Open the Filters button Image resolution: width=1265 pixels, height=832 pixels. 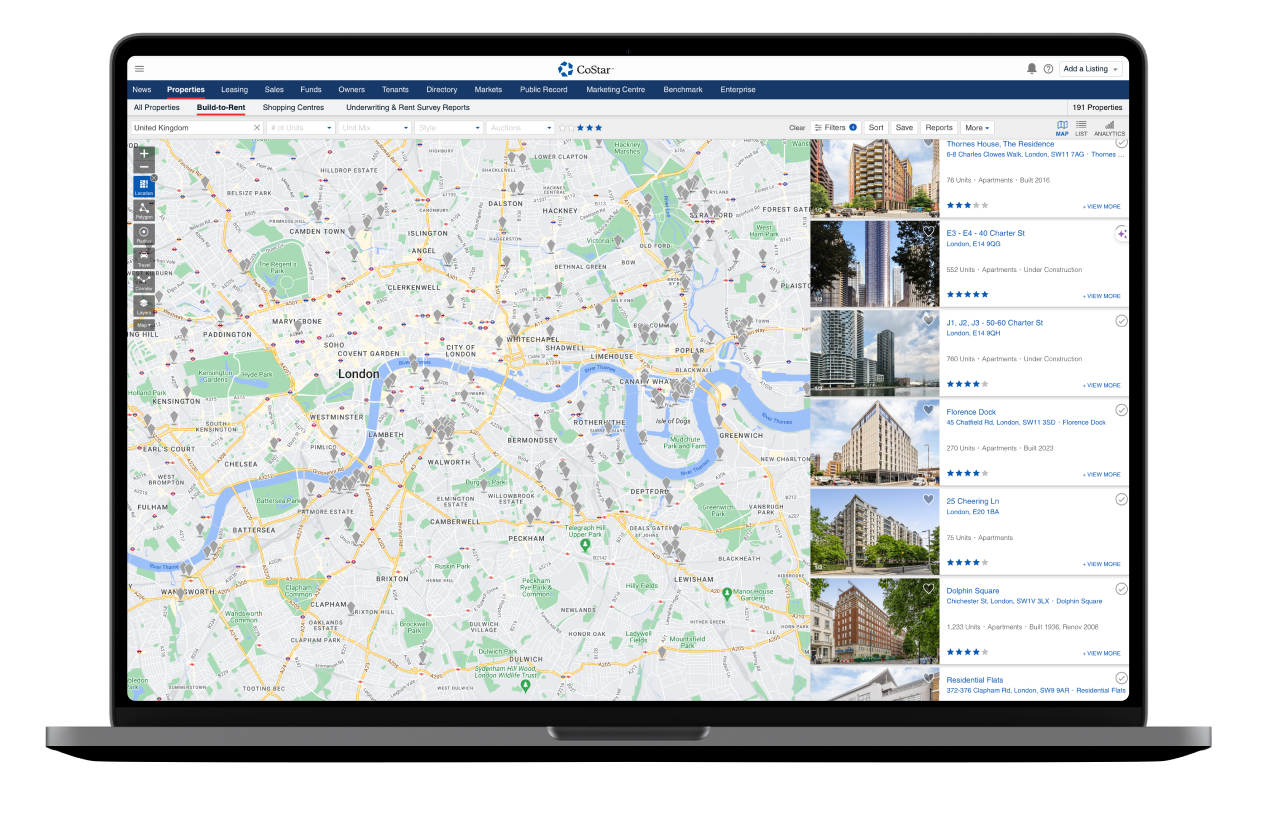click(834, 128)
